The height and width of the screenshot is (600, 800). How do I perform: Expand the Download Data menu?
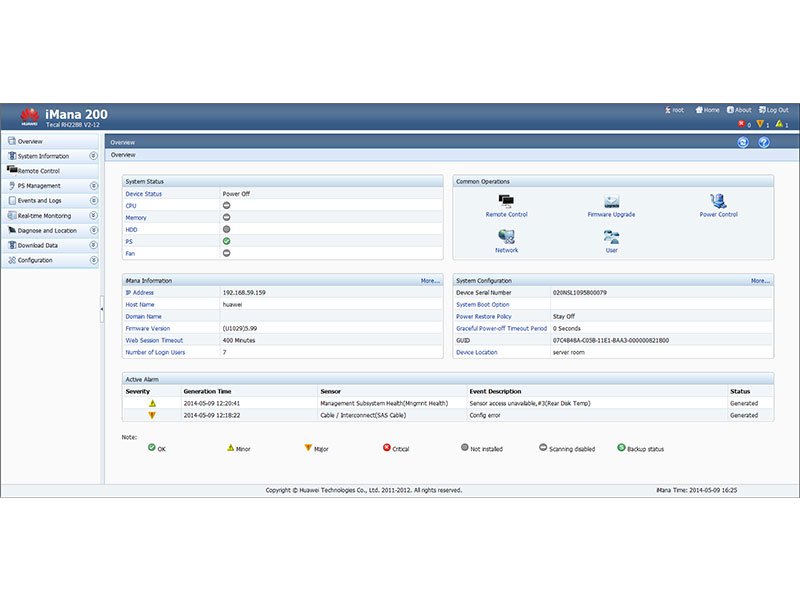tap(93, 245)
